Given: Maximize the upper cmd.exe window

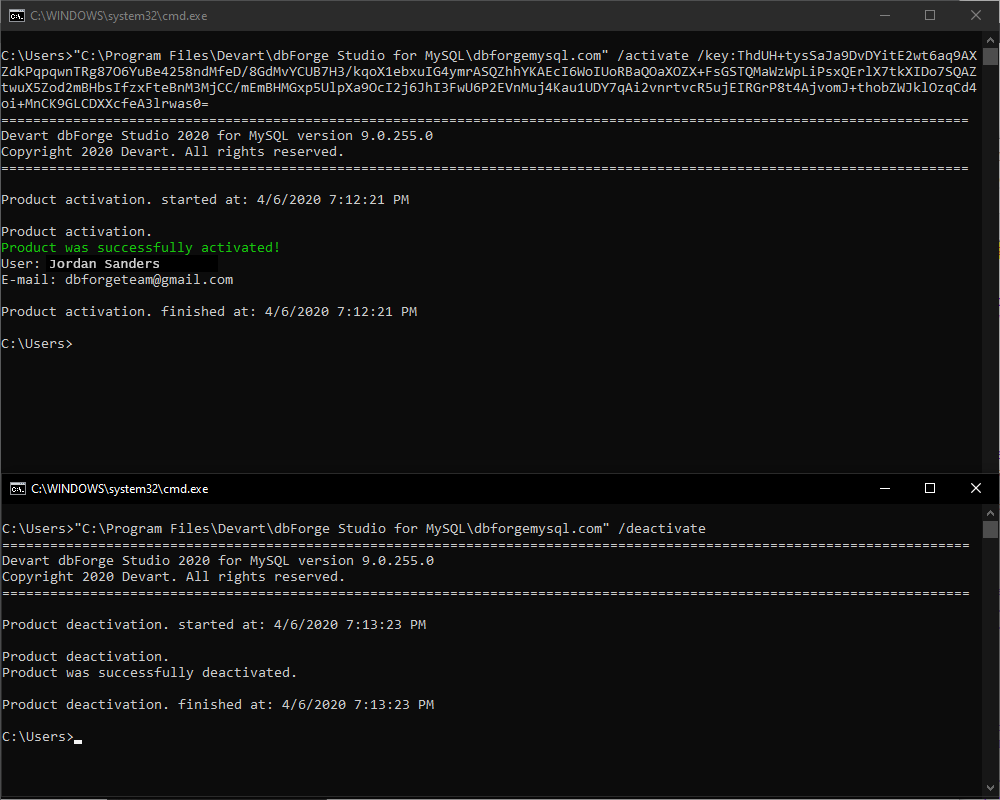Looking at the screenshot, I should tap(930, 15).
